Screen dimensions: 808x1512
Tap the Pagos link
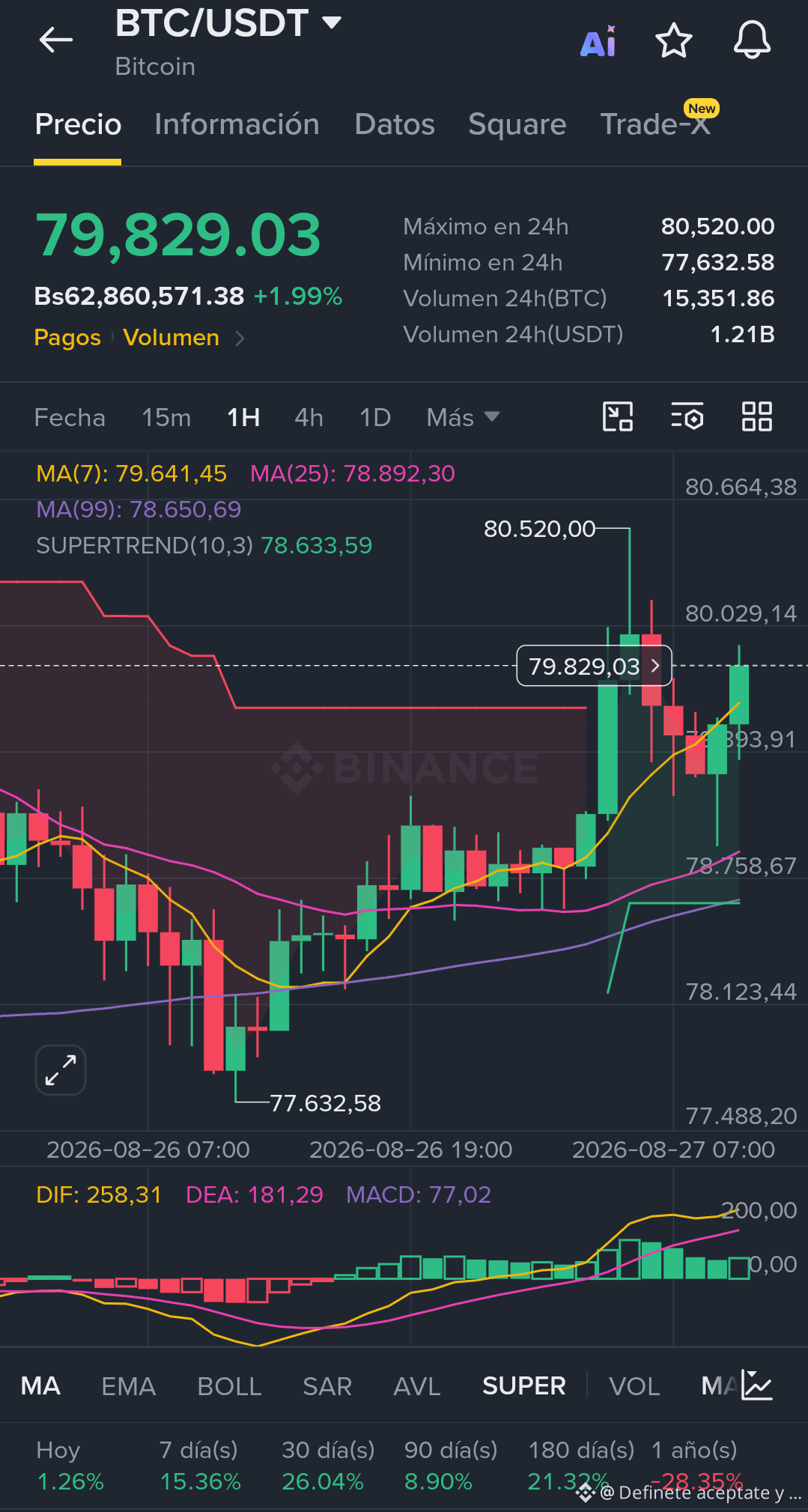pos(67,338)
